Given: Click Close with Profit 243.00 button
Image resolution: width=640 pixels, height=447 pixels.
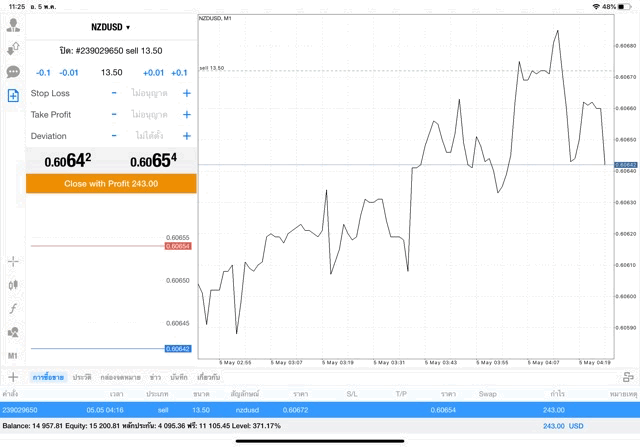Looking at the screenshot, I should pyautogui.click(x=111, y=184).
